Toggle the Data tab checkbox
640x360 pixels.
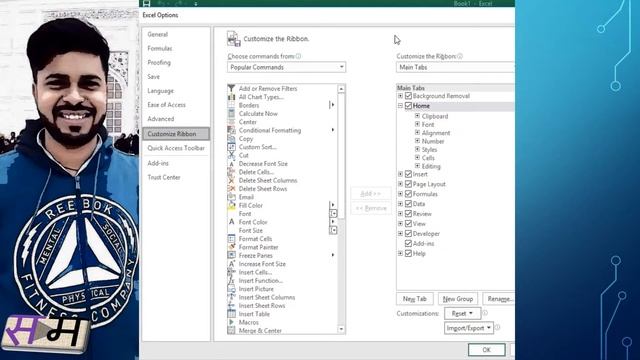408,204
